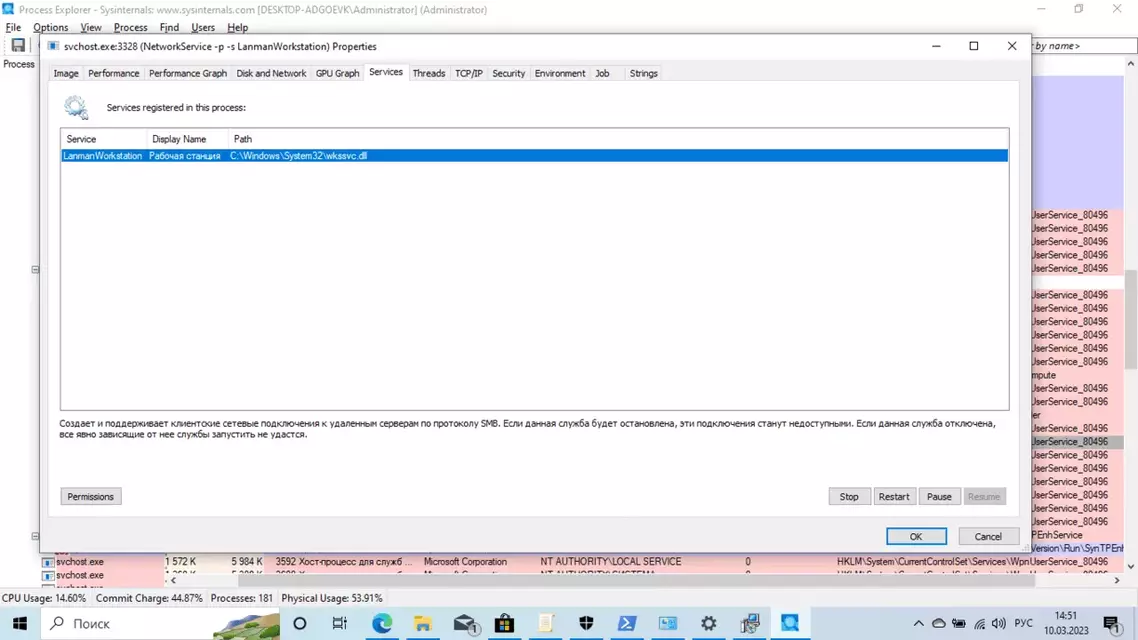Image resolution: width=1138 pixels, height=640 pixels.
Task: Select the LanmanWorkstation service row
Action: coord(534,156)
